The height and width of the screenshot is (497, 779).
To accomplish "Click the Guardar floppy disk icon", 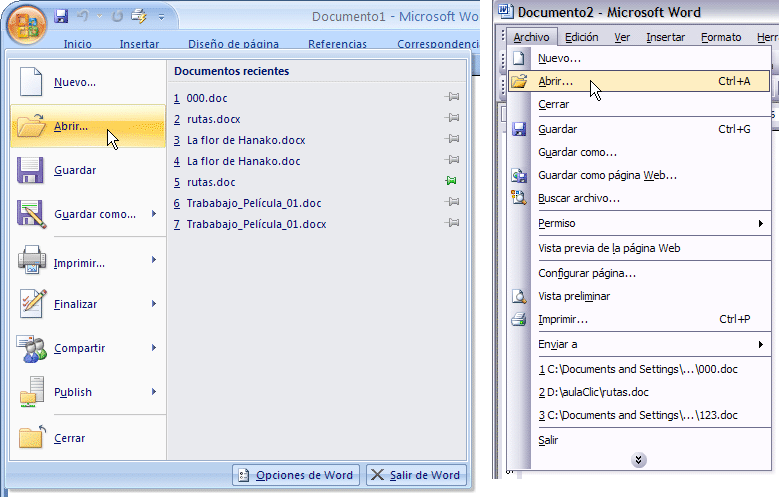I will pos(31,170).
